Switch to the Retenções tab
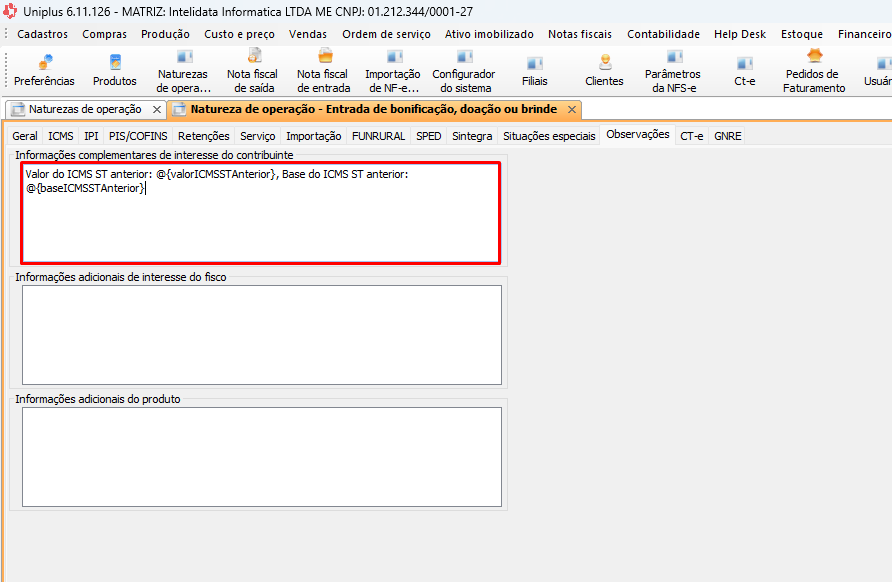 pos(204,136)
